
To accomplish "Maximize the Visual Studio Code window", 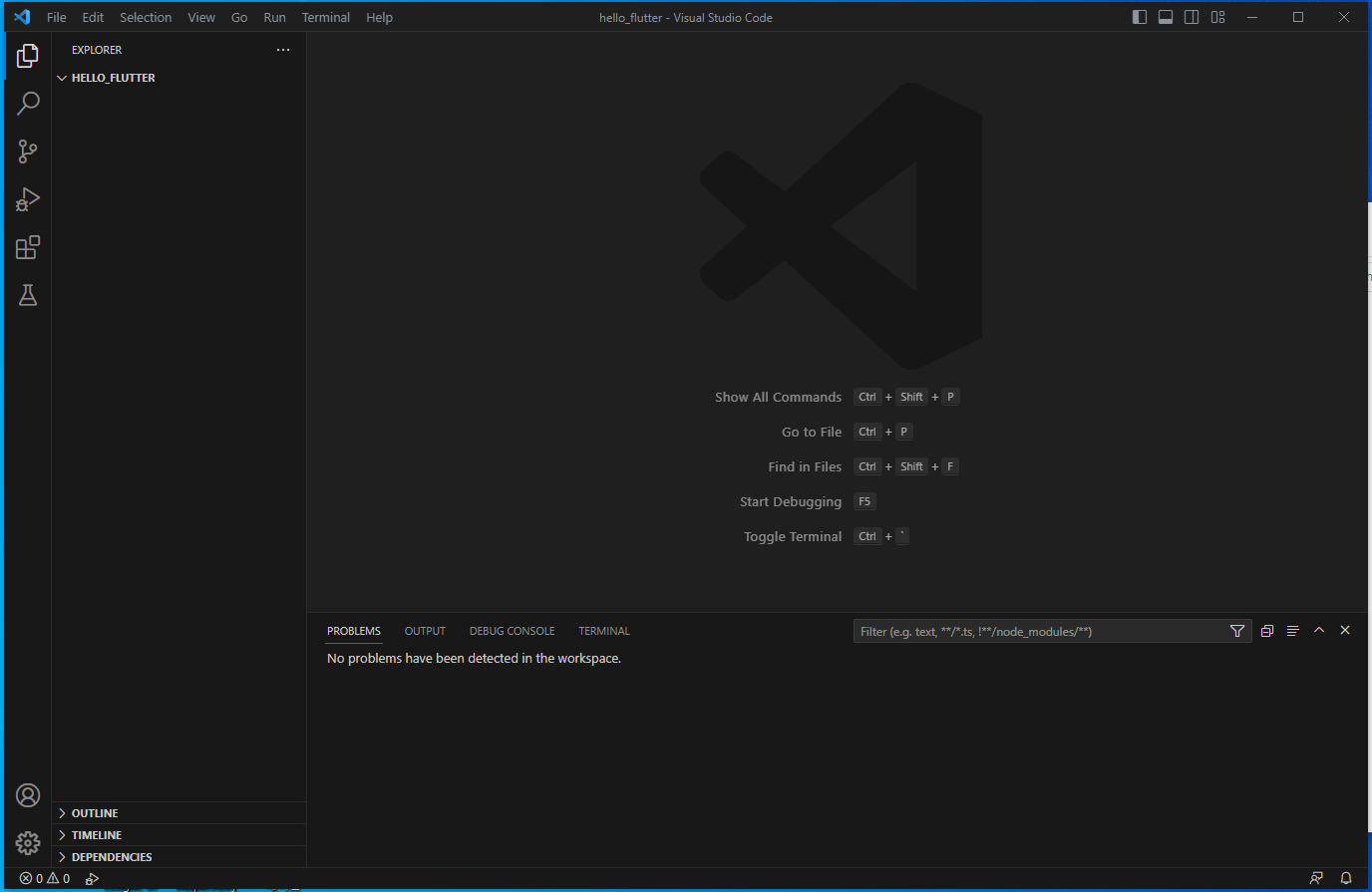I will [1298, 17].
